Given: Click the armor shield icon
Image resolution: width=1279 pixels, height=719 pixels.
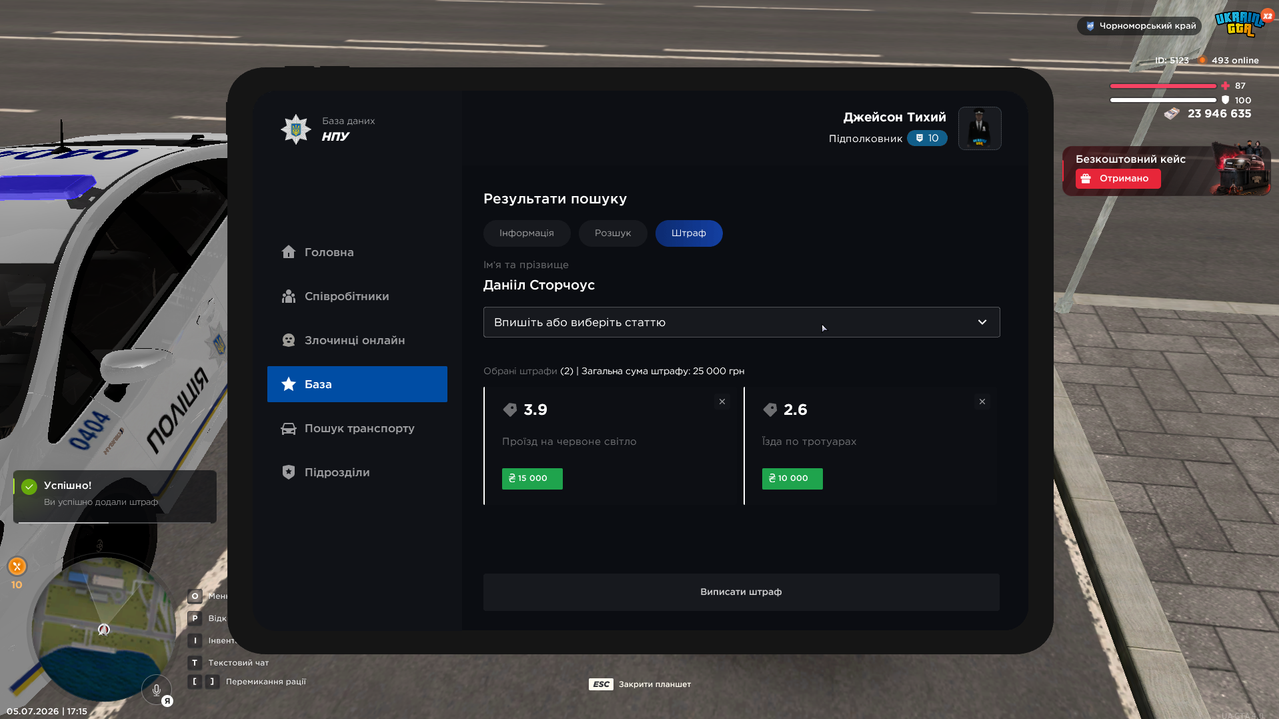Looking at the screenshot, I should pyautogui.click(x=1225, y=100).
